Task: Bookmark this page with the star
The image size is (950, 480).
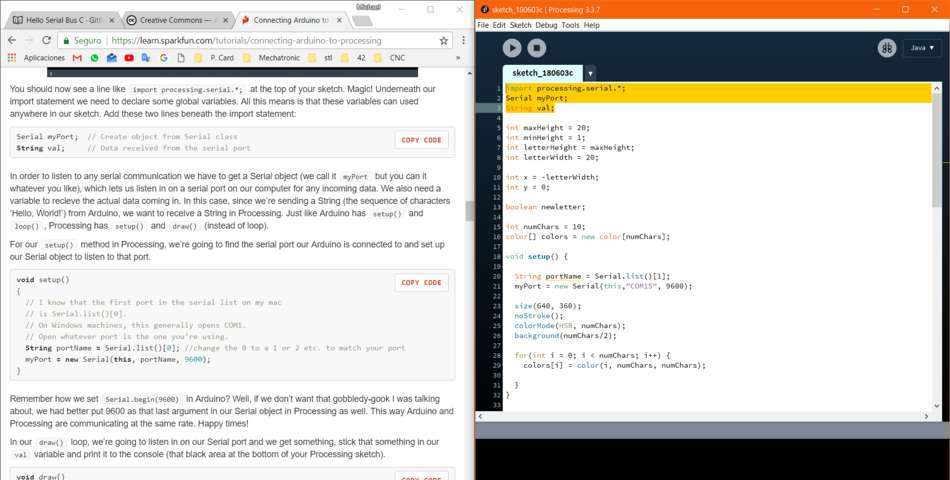Action: coord(443,41)
